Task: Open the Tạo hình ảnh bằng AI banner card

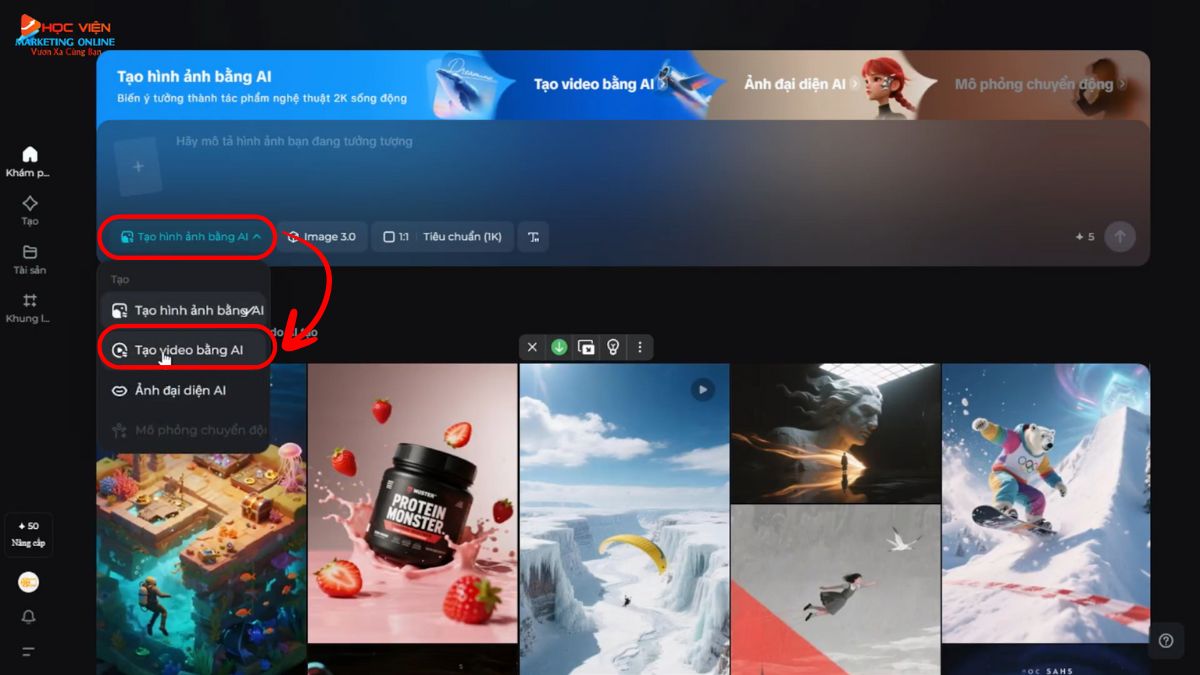Action: pos(305,85)
